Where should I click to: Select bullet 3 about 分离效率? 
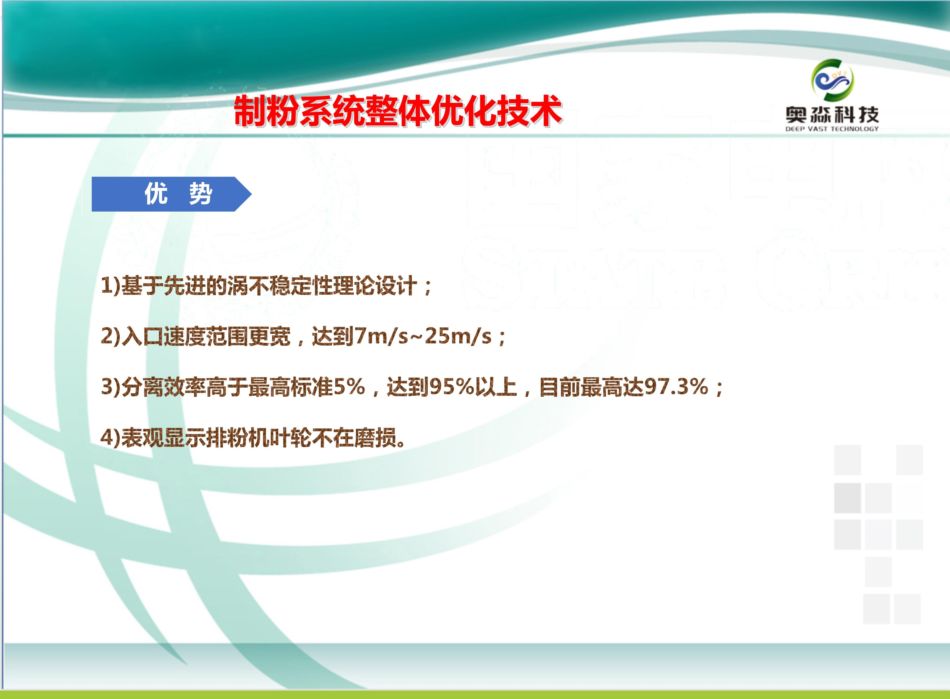(412, 387)
